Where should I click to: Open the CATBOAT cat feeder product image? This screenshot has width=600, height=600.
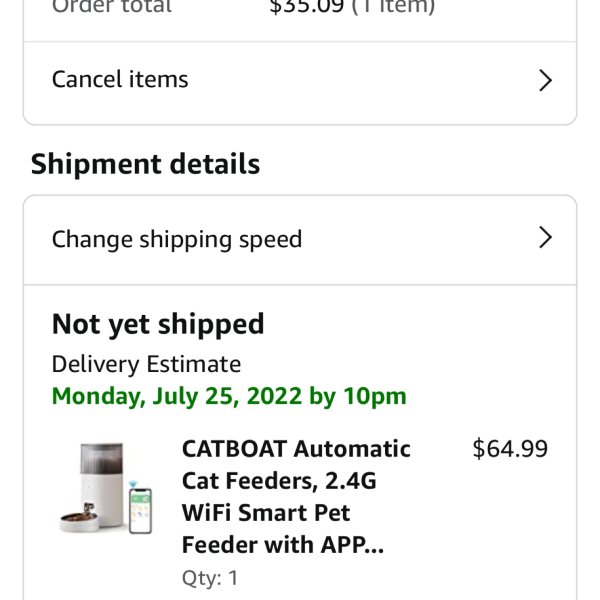(x=106, y=488)
